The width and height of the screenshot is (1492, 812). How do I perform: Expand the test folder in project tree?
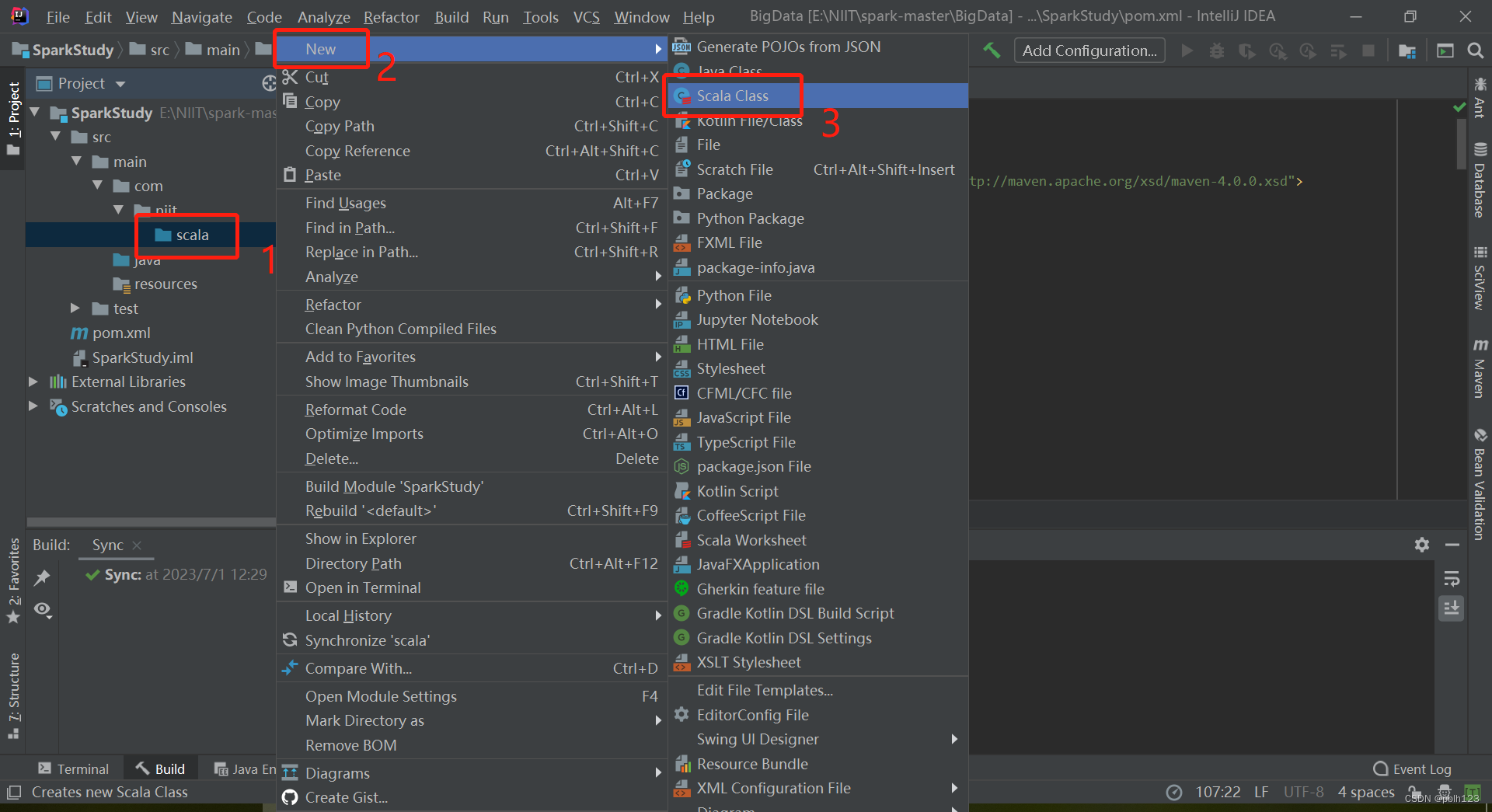click(75, 308)
